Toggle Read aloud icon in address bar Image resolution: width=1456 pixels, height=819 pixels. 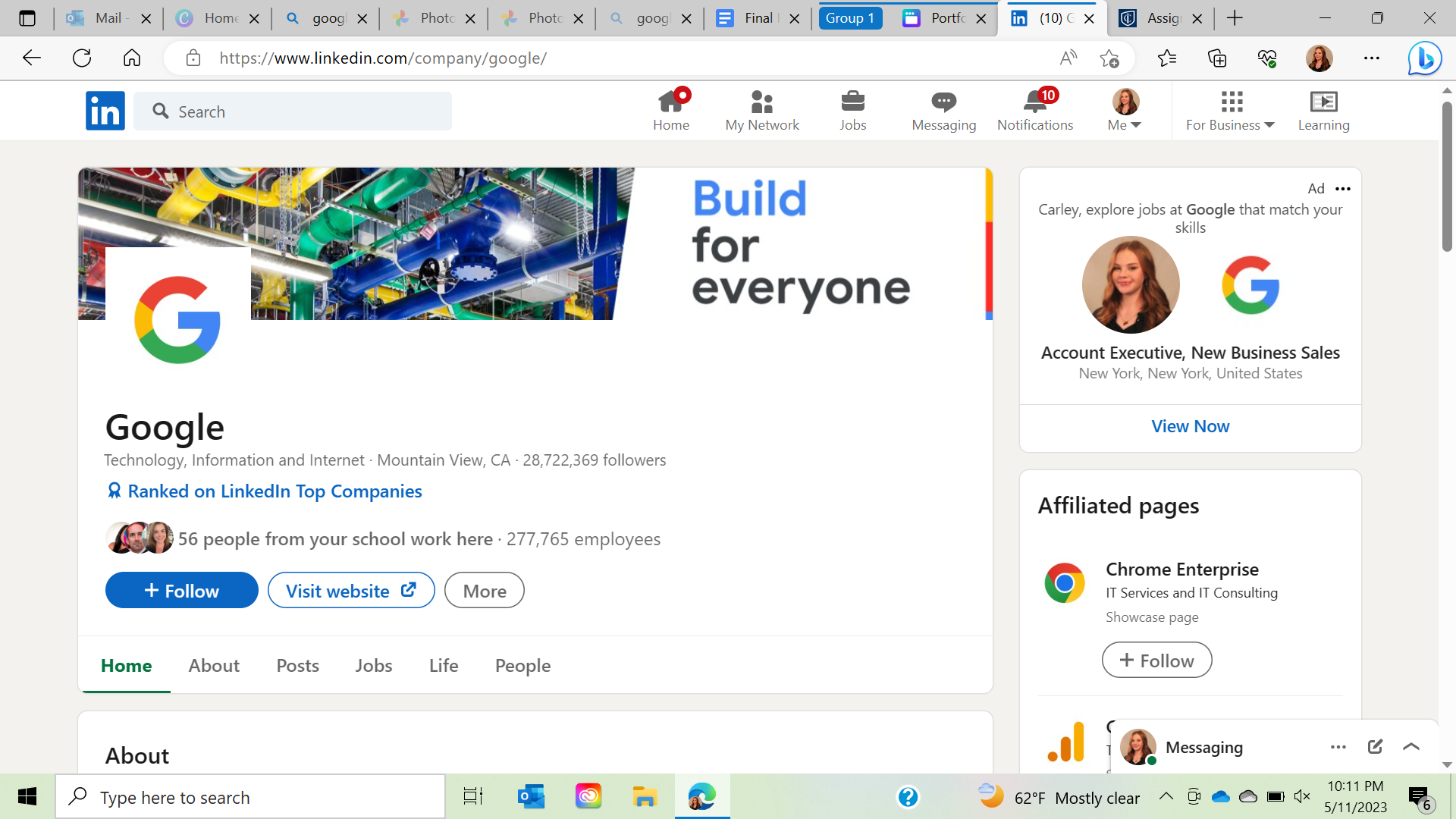tap(1068, 58)
